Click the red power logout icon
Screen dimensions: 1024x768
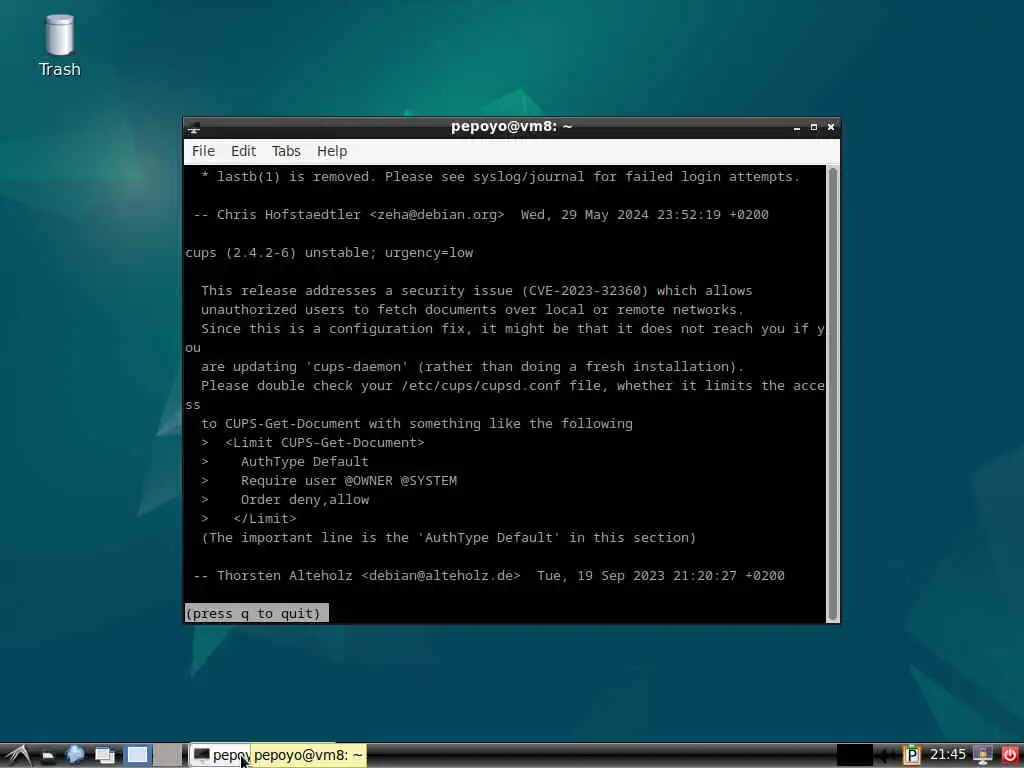[1010, 755]
